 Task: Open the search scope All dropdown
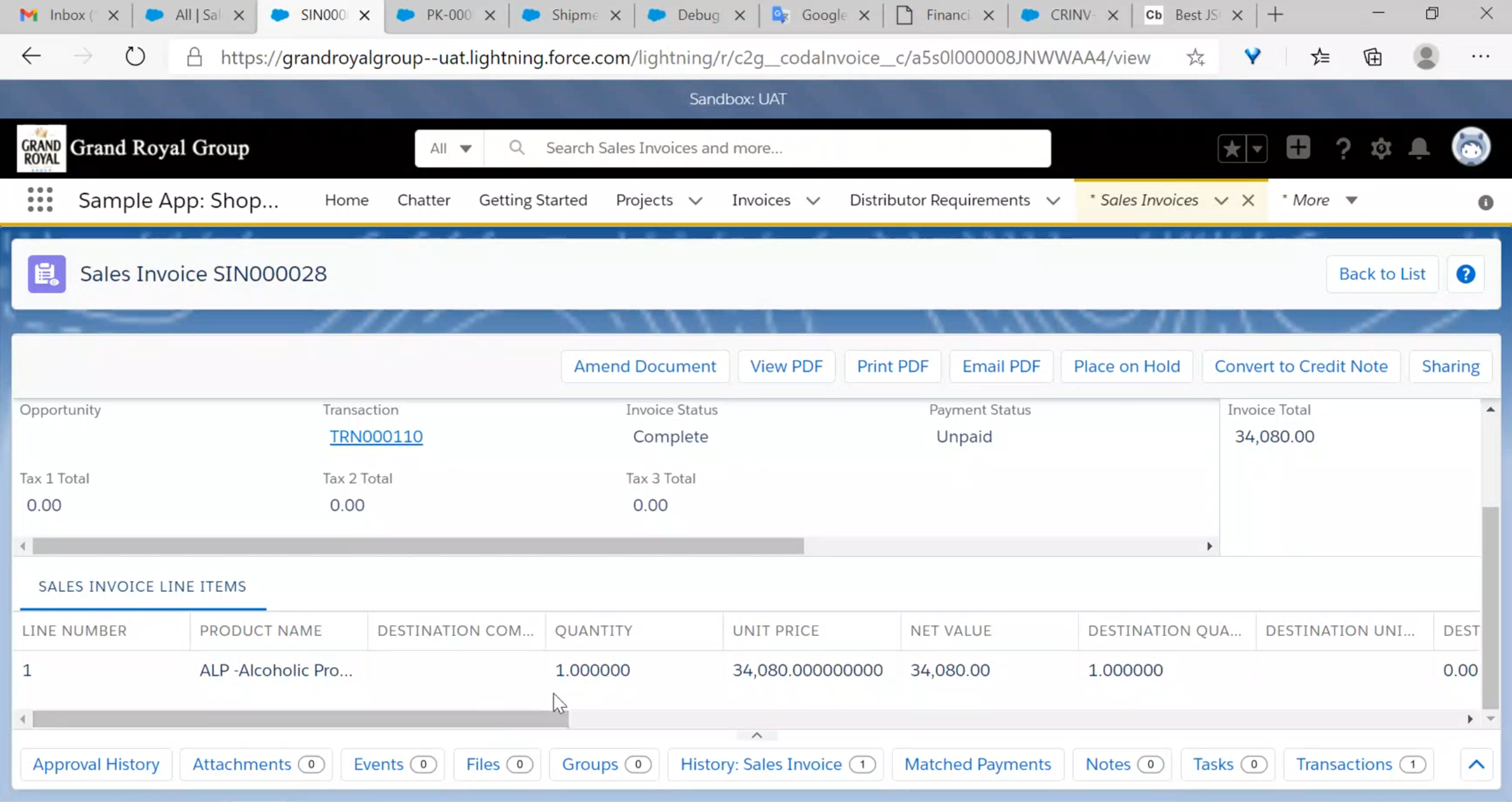click(x=450, y=148)
